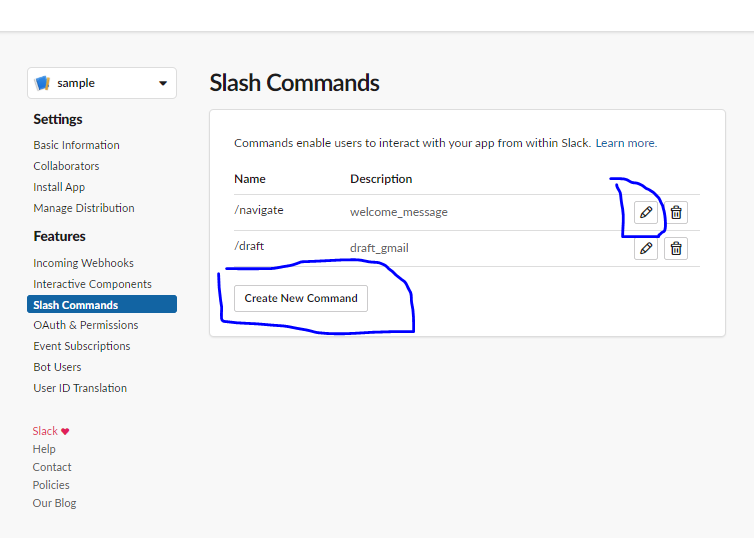Click the /draft command name
This screenshot has width=754, height=538.
point(249,246)
